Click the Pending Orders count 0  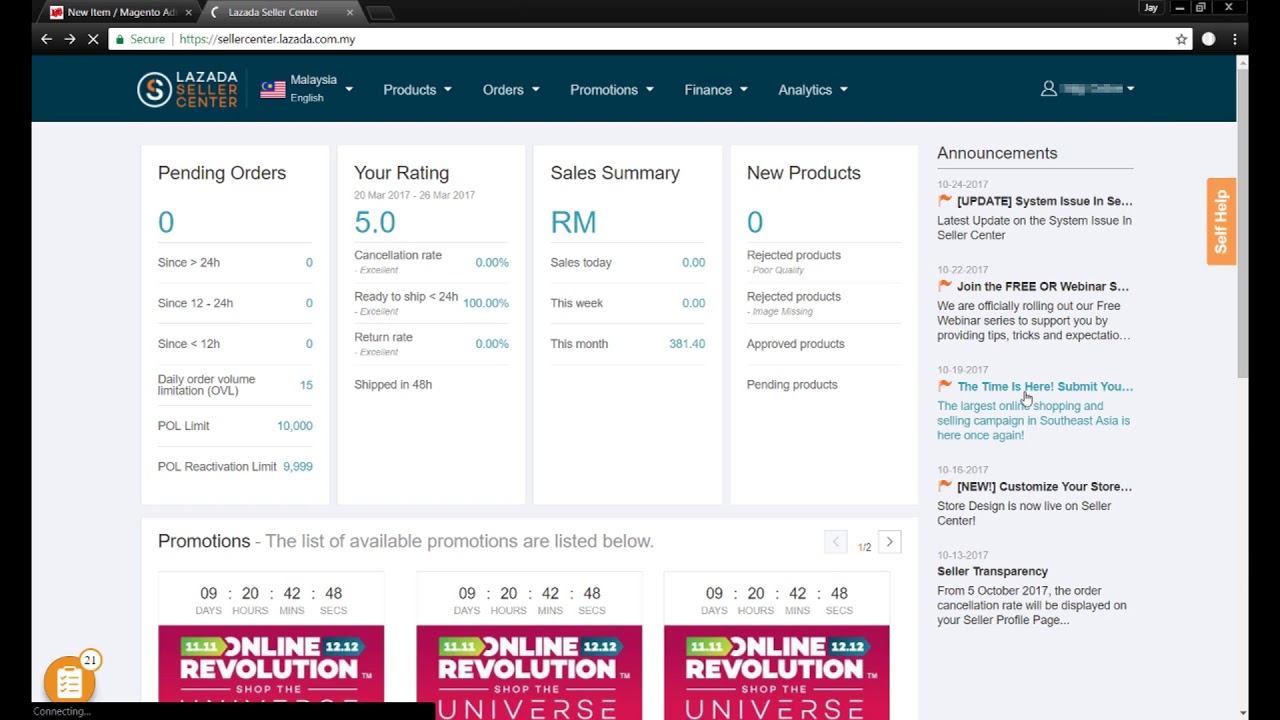(166, 222)
